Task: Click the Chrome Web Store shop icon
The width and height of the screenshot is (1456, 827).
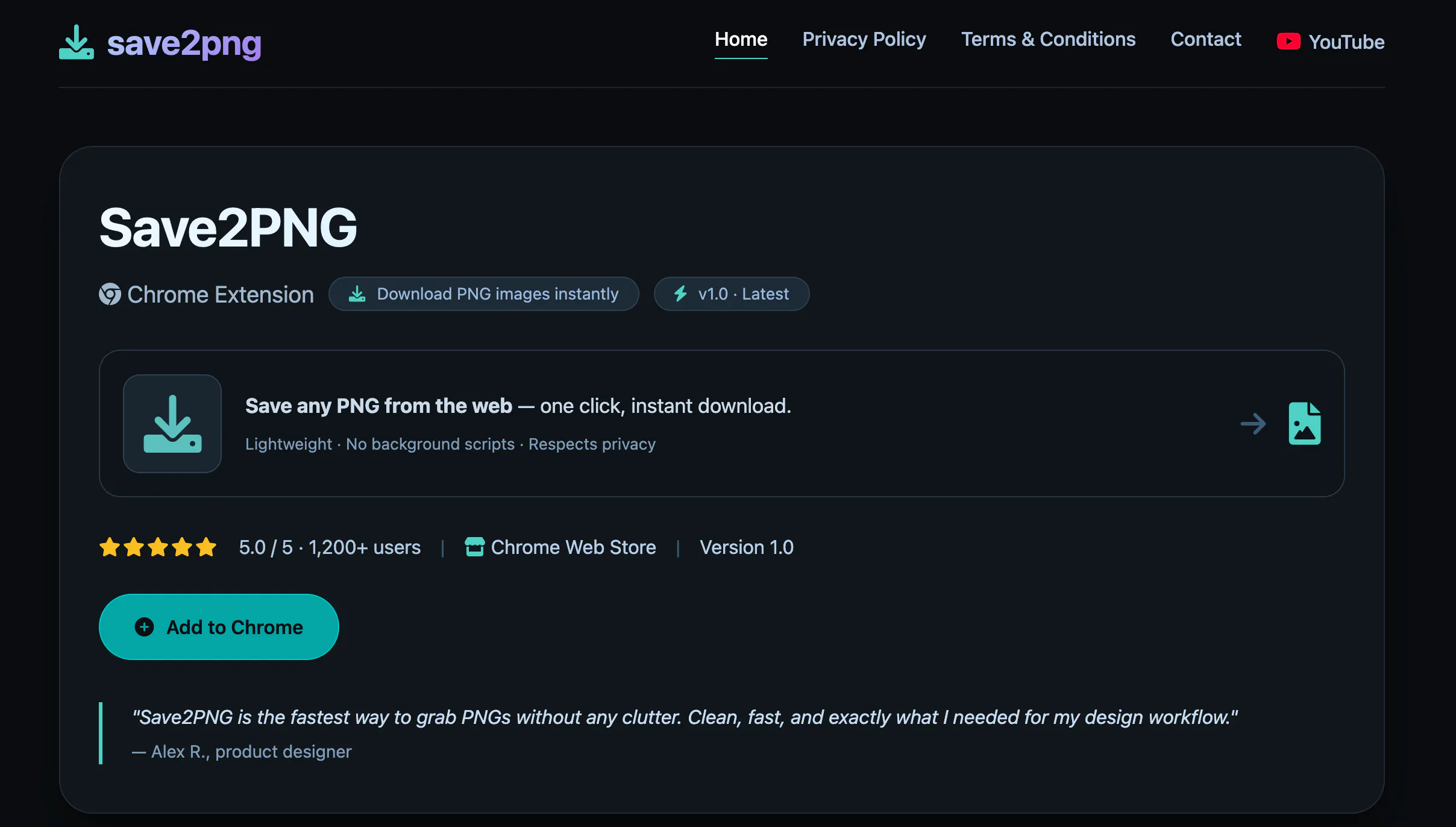Action: pos(475,547)
